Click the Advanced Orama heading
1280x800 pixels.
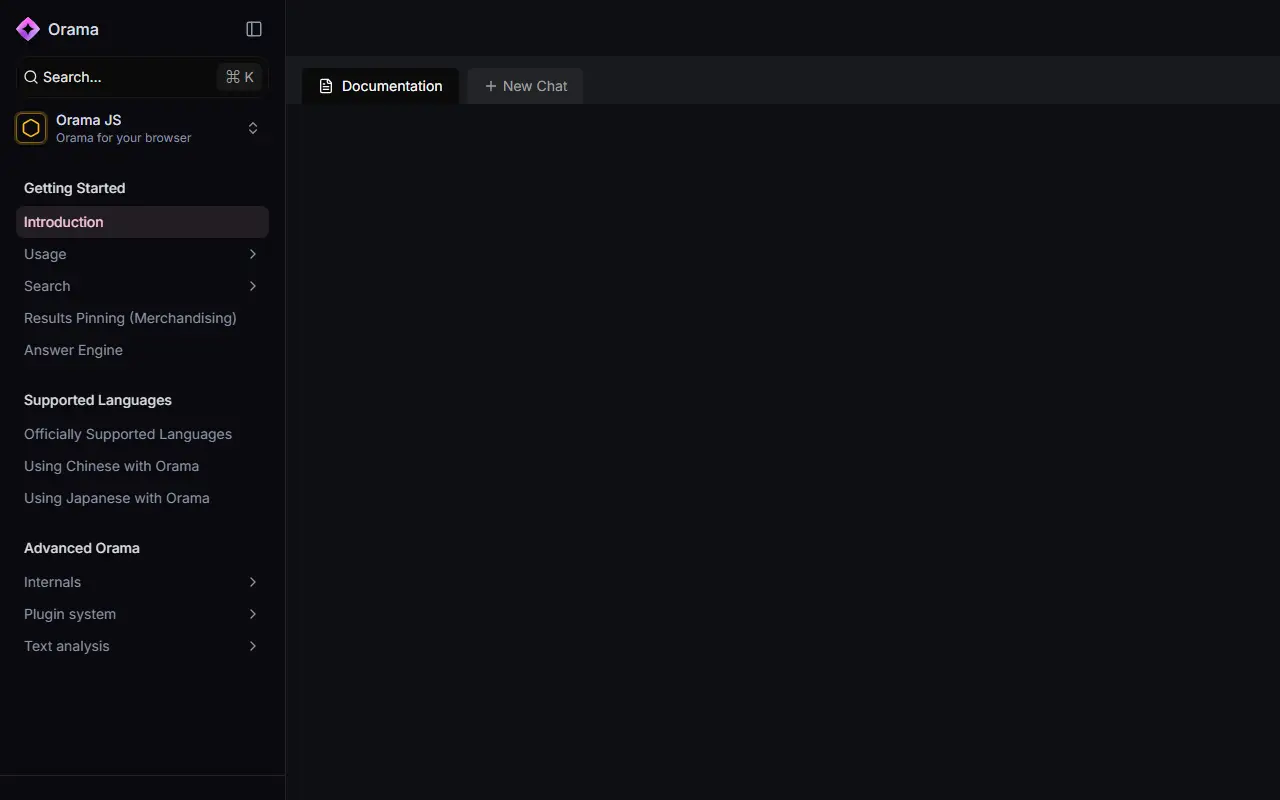pyautogui.click(x=82, y=548)
